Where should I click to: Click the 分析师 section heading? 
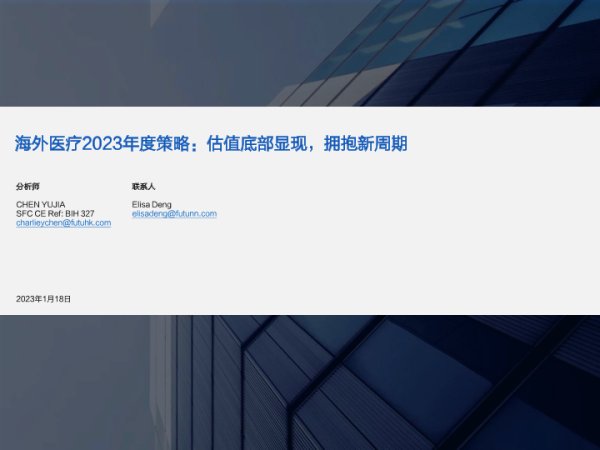point(28,186)
